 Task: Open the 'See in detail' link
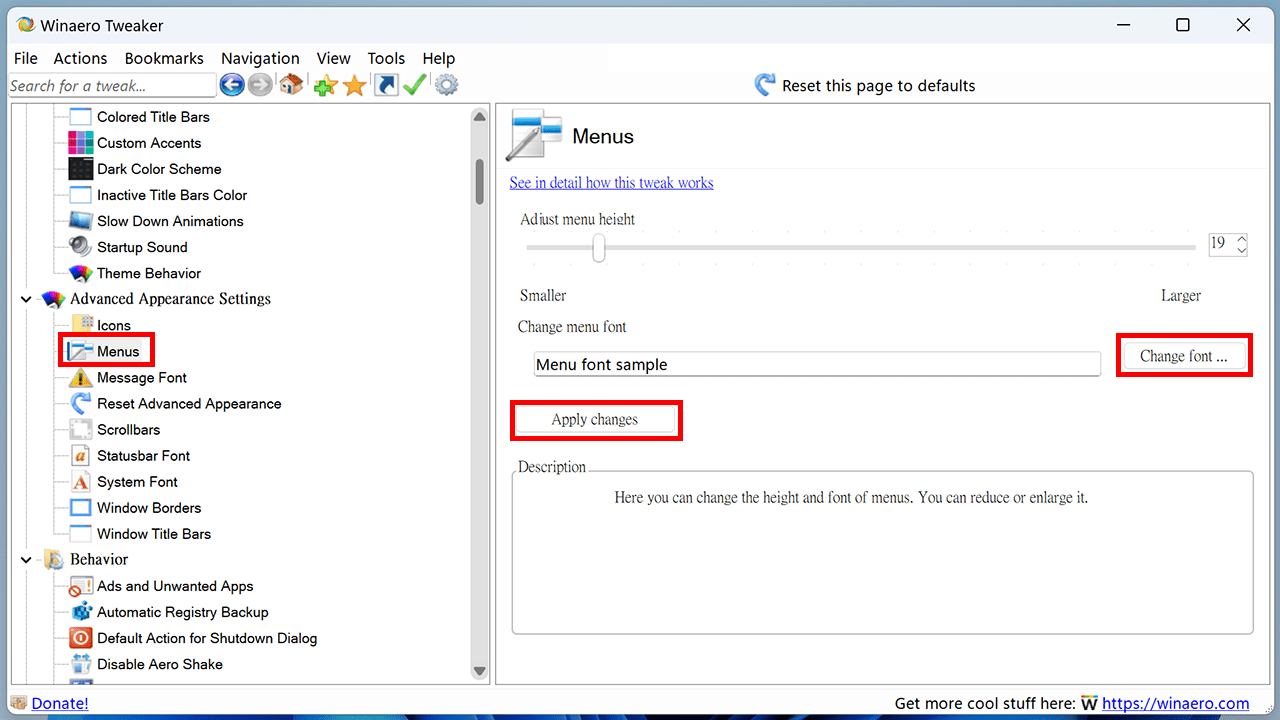[x=611, y=183]
